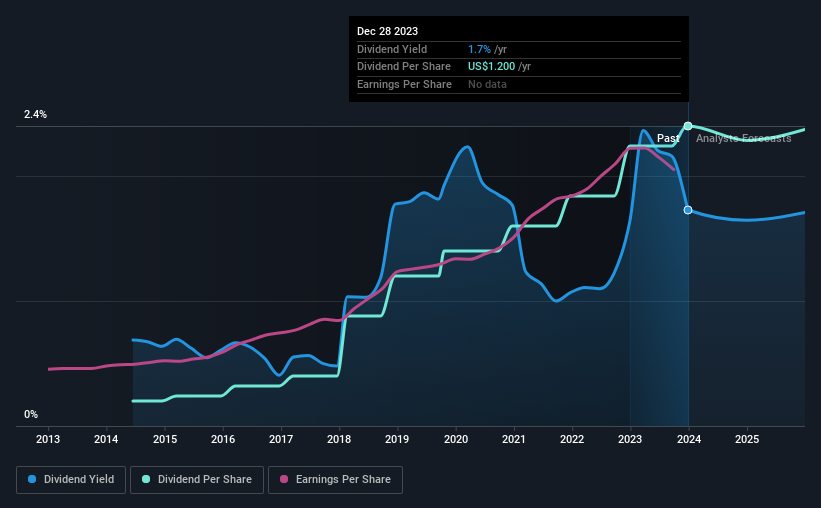Select the blue dividend yield marker at 2024
The width and height of the screenshot is (821, 508).
click(688, 210)
